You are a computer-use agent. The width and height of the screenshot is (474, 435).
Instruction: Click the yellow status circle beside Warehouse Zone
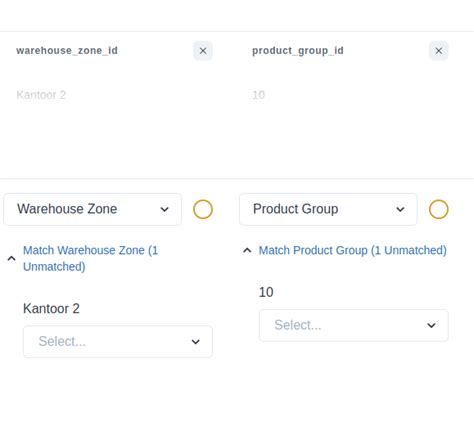tap(203, 209)
